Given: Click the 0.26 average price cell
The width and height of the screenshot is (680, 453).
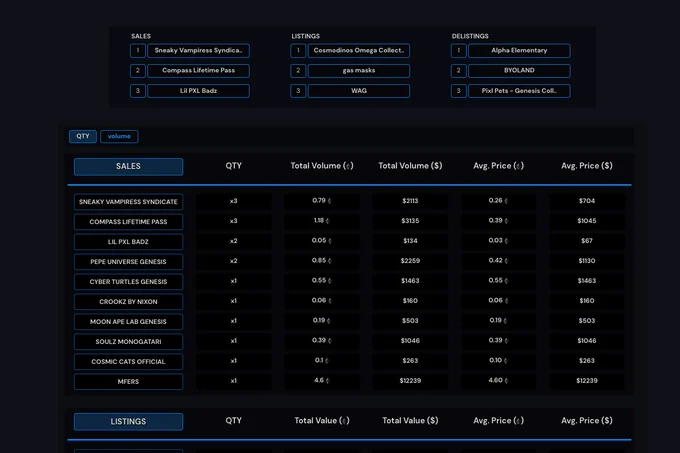Looking at the screenshot, I should (498, 201).
